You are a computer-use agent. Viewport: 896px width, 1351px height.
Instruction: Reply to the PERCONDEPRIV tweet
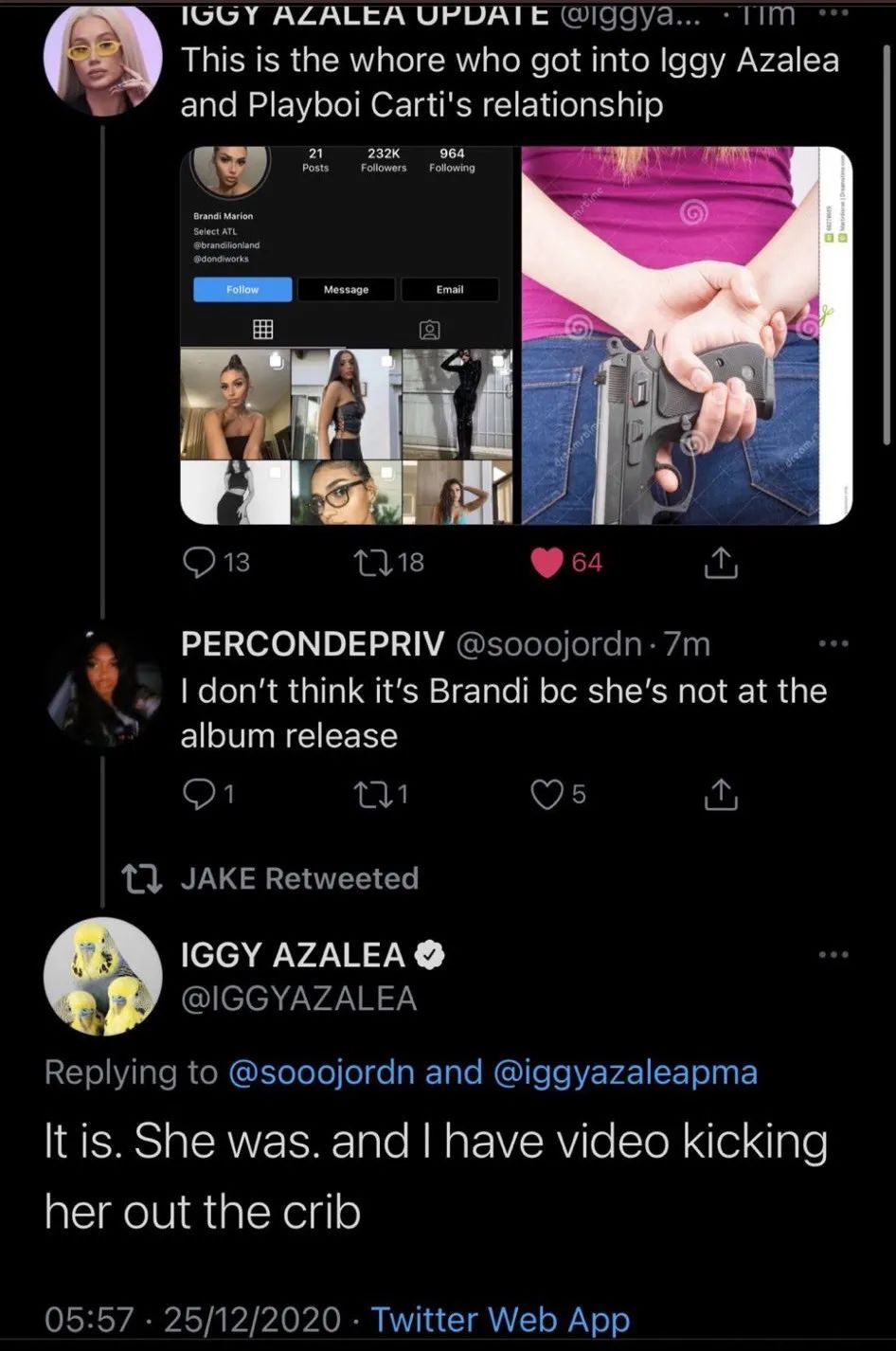[x=199, y=793]
